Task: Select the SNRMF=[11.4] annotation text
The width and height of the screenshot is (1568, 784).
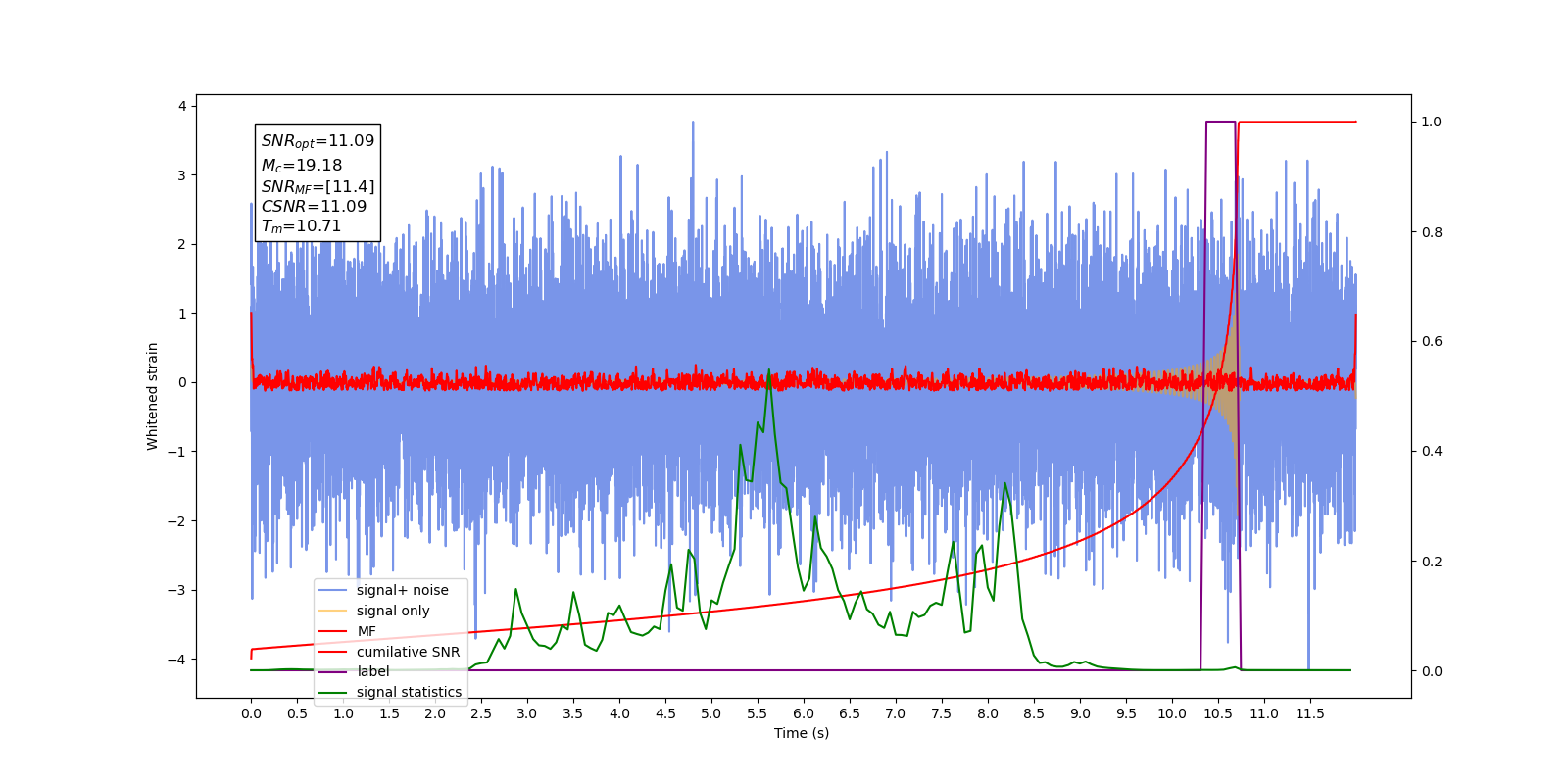Action: coord(318,186)
